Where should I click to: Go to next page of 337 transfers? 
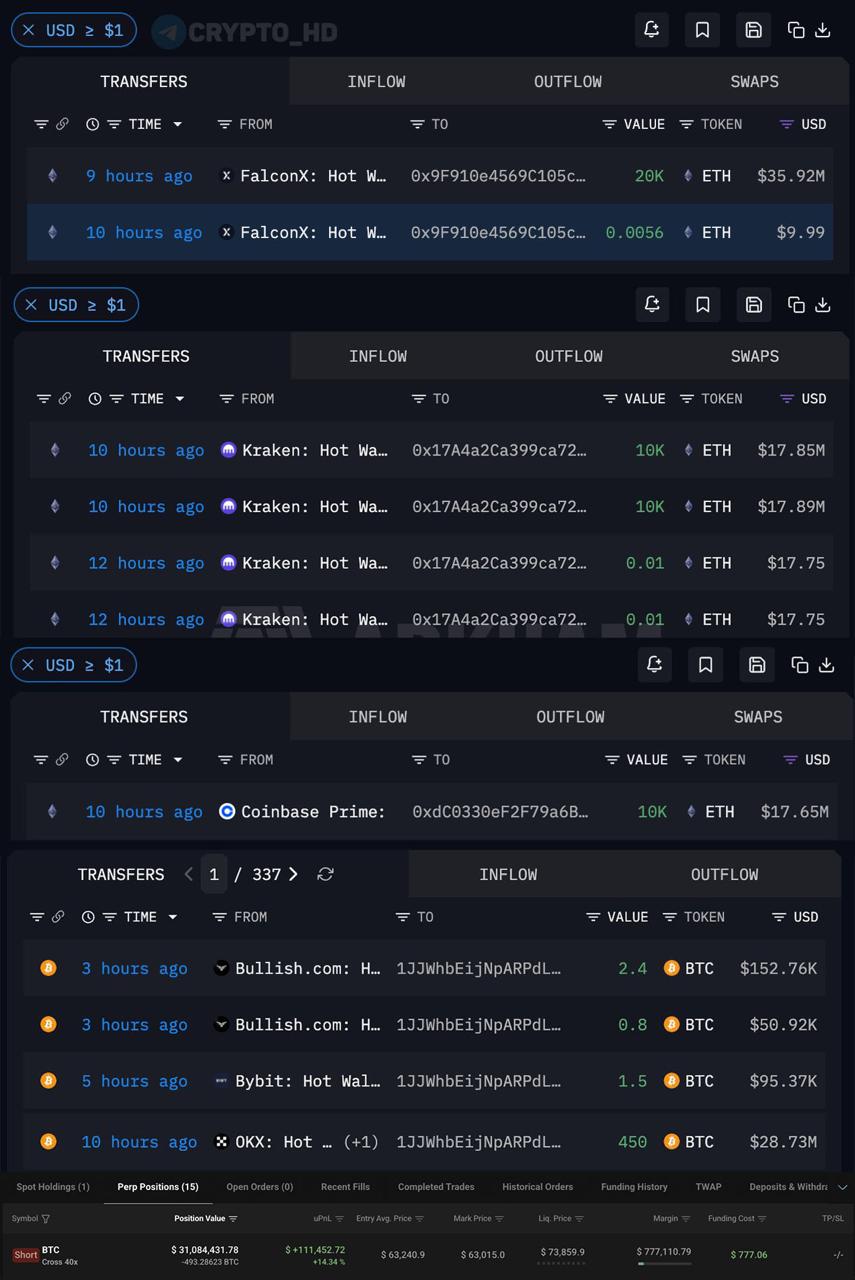click(x=293, y=874)
